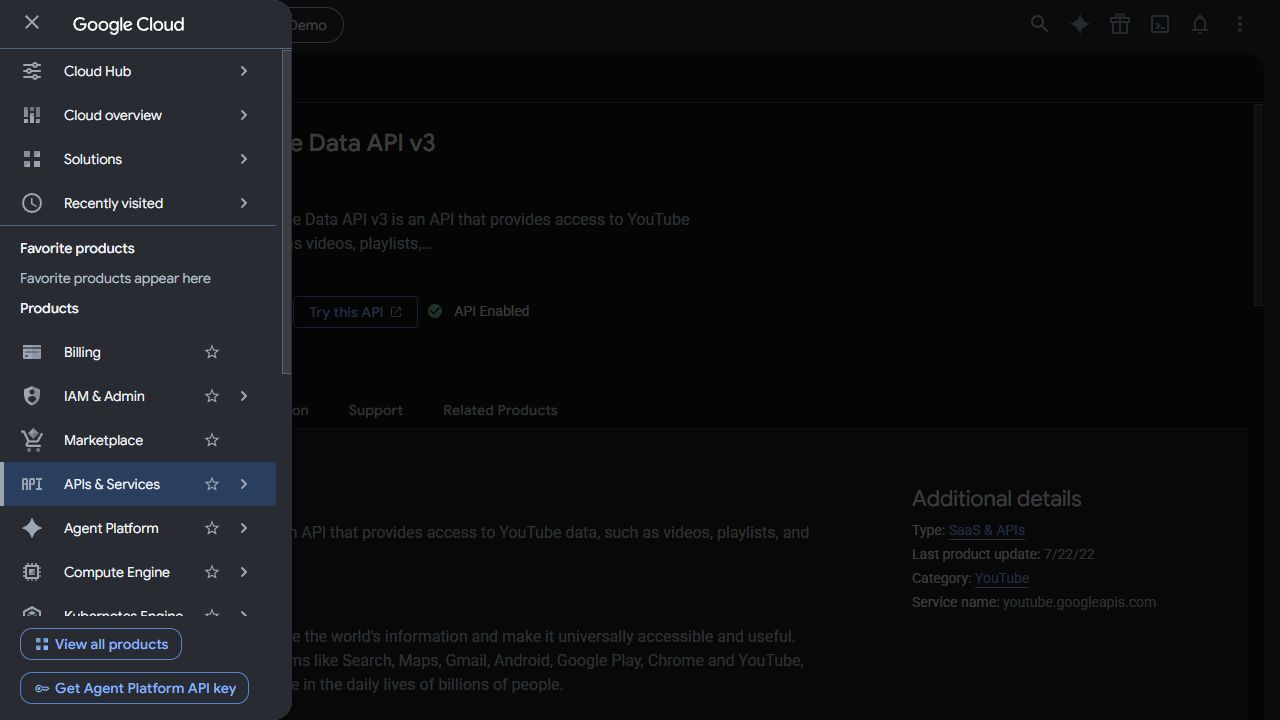This screenshot has height=720, width=1280.
Task: Click the Solutions grid icon
Action: [x=32, y=159]
